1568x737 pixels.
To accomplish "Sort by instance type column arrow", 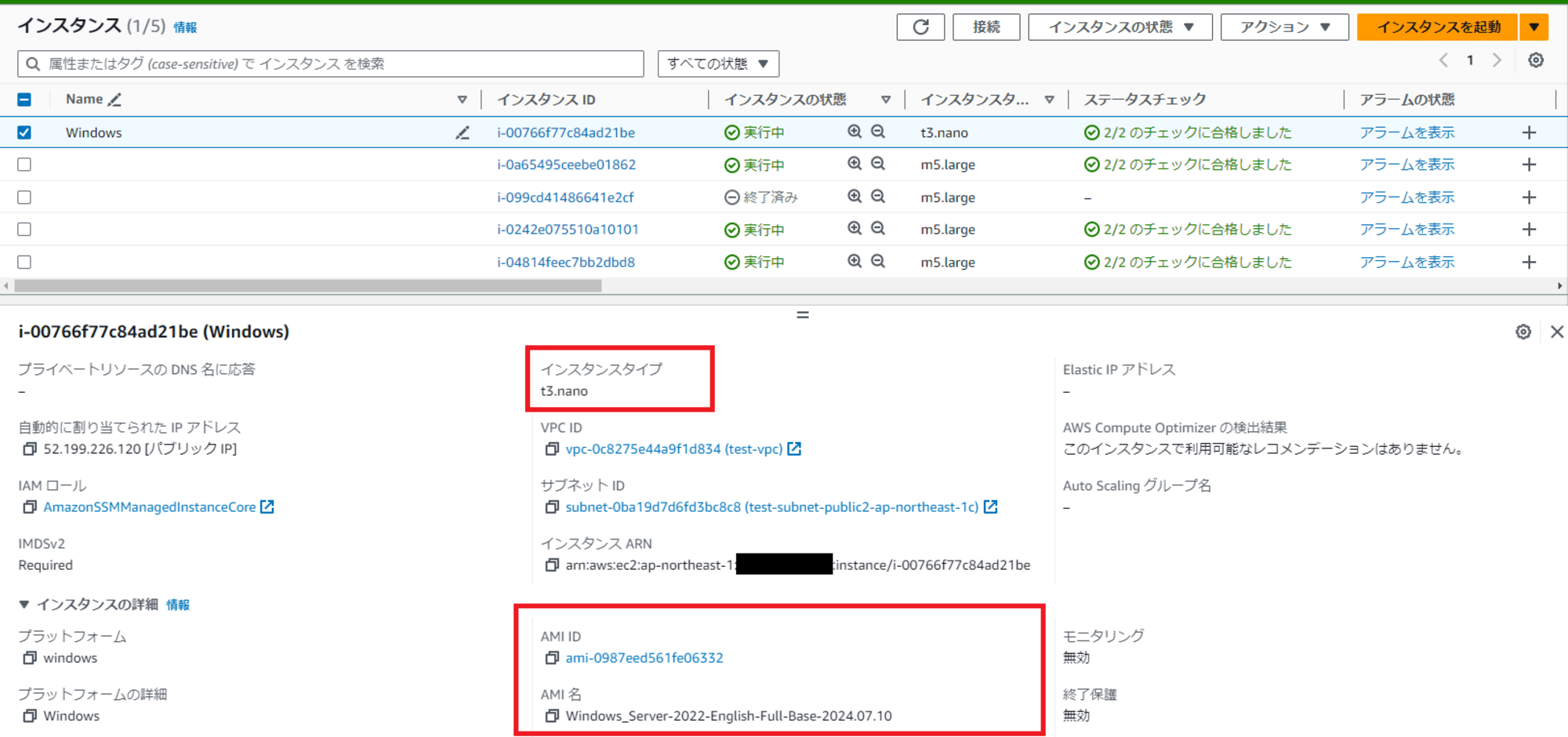I will coord(1049,100).
